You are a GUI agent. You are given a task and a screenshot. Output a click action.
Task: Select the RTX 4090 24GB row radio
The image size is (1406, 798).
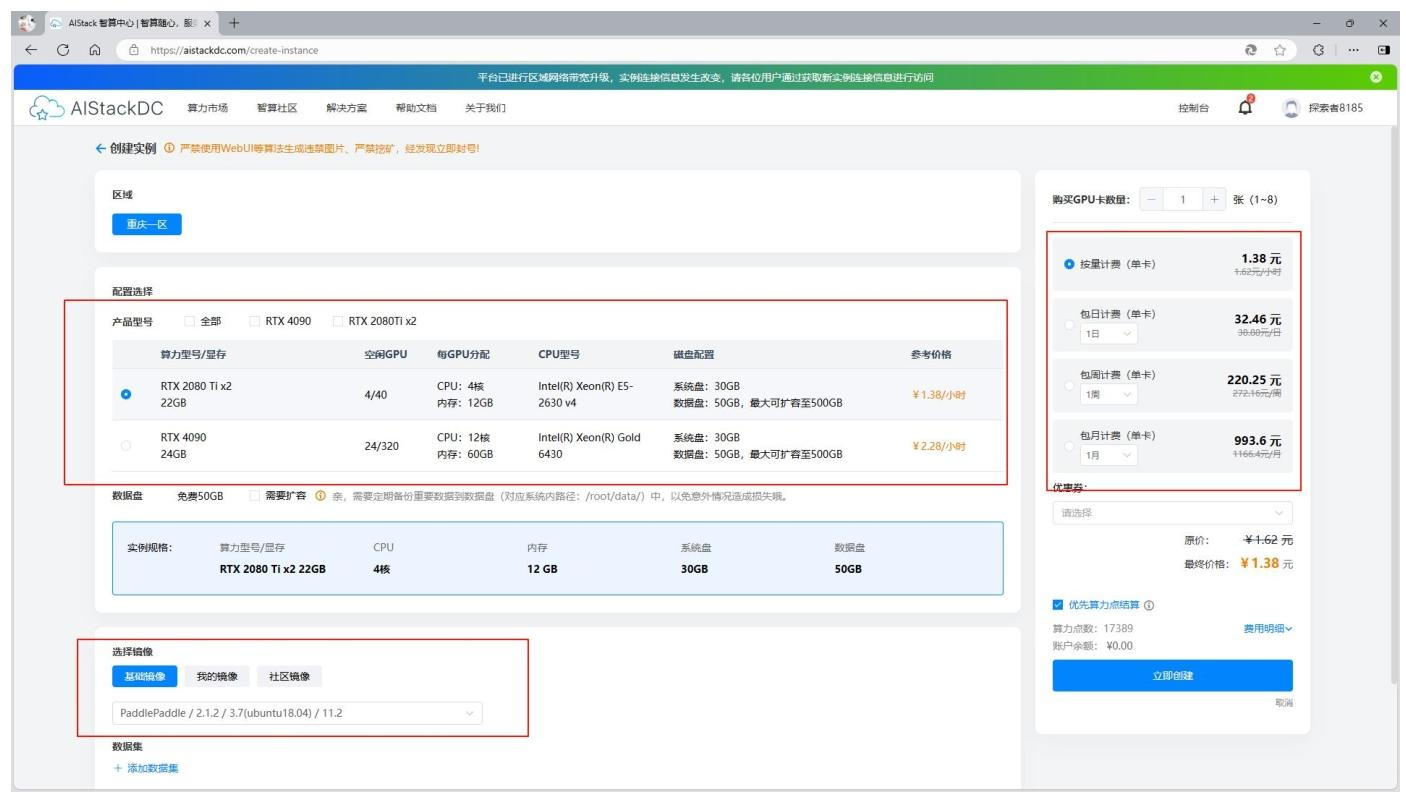pos(126,446)
